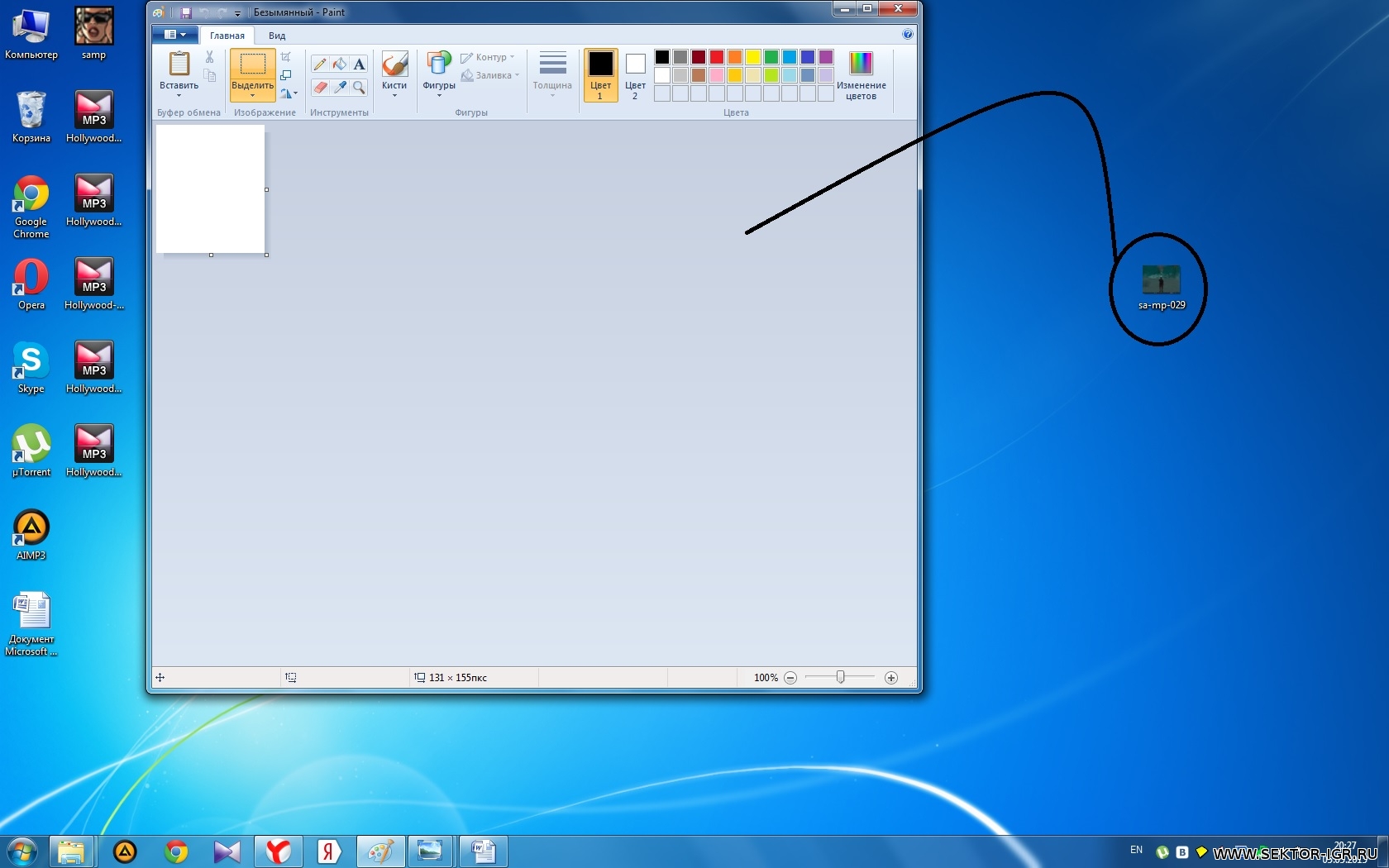Pick the green color swatch
The height and width of the screenshot is (868, 1389).
pyautogui.click(x=771, y=57)
